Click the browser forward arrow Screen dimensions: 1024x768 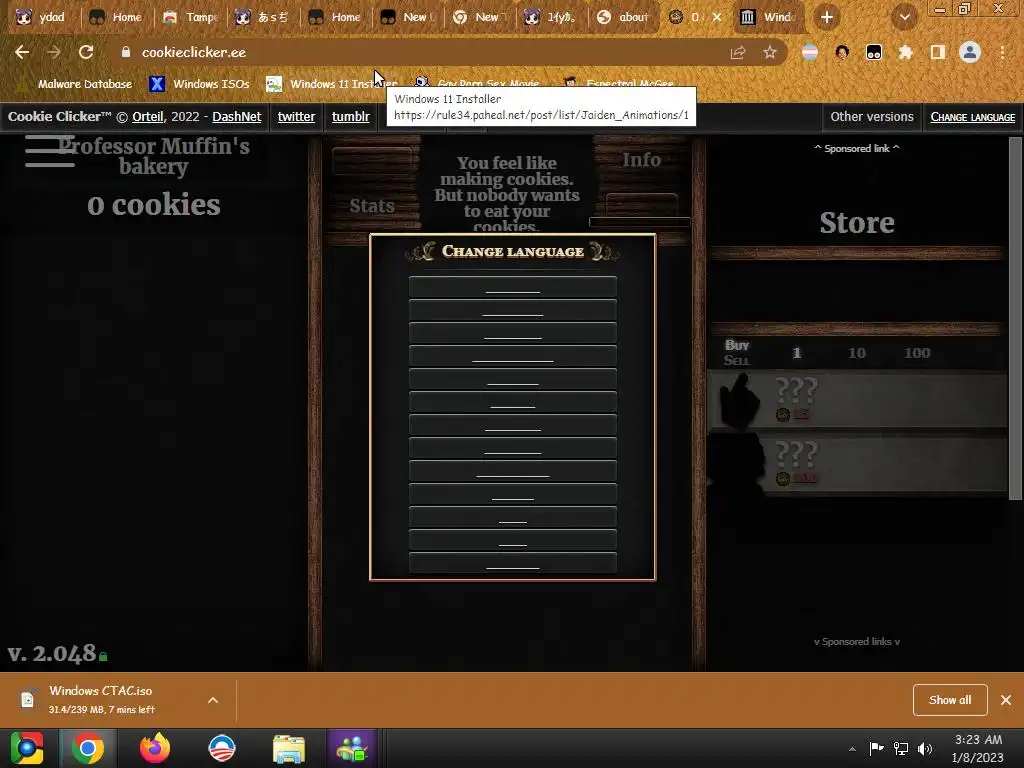tap(54, 52)
